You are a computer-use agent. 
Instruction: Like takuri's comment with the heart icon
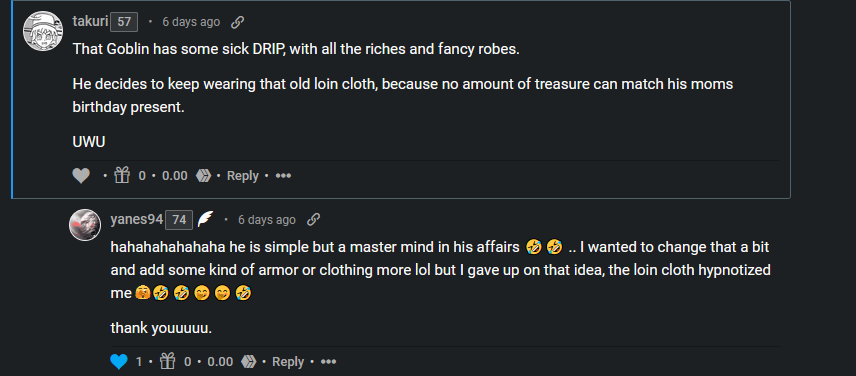coord(81,176)
